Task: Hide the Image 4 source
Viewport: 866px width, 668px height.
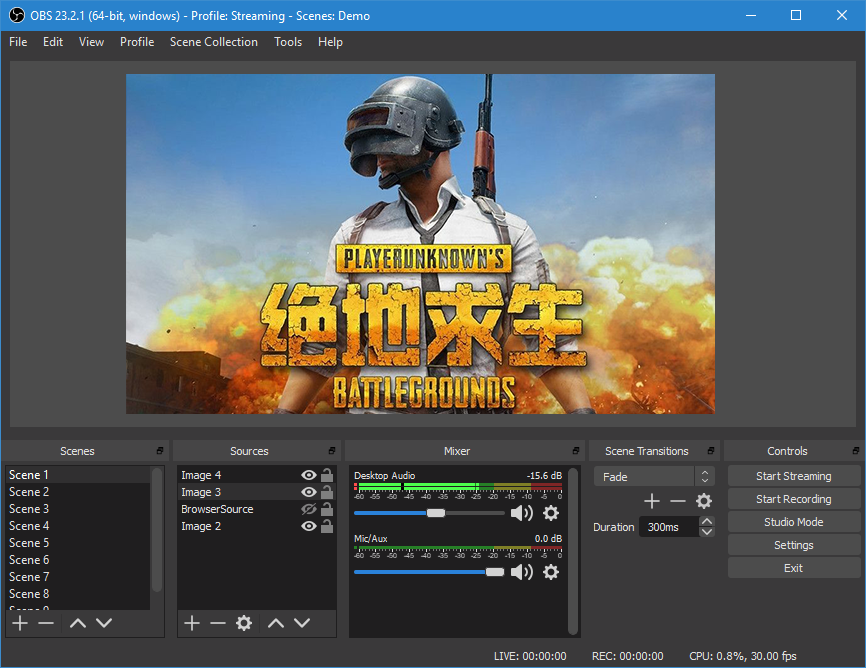Action: coord(309,475)
